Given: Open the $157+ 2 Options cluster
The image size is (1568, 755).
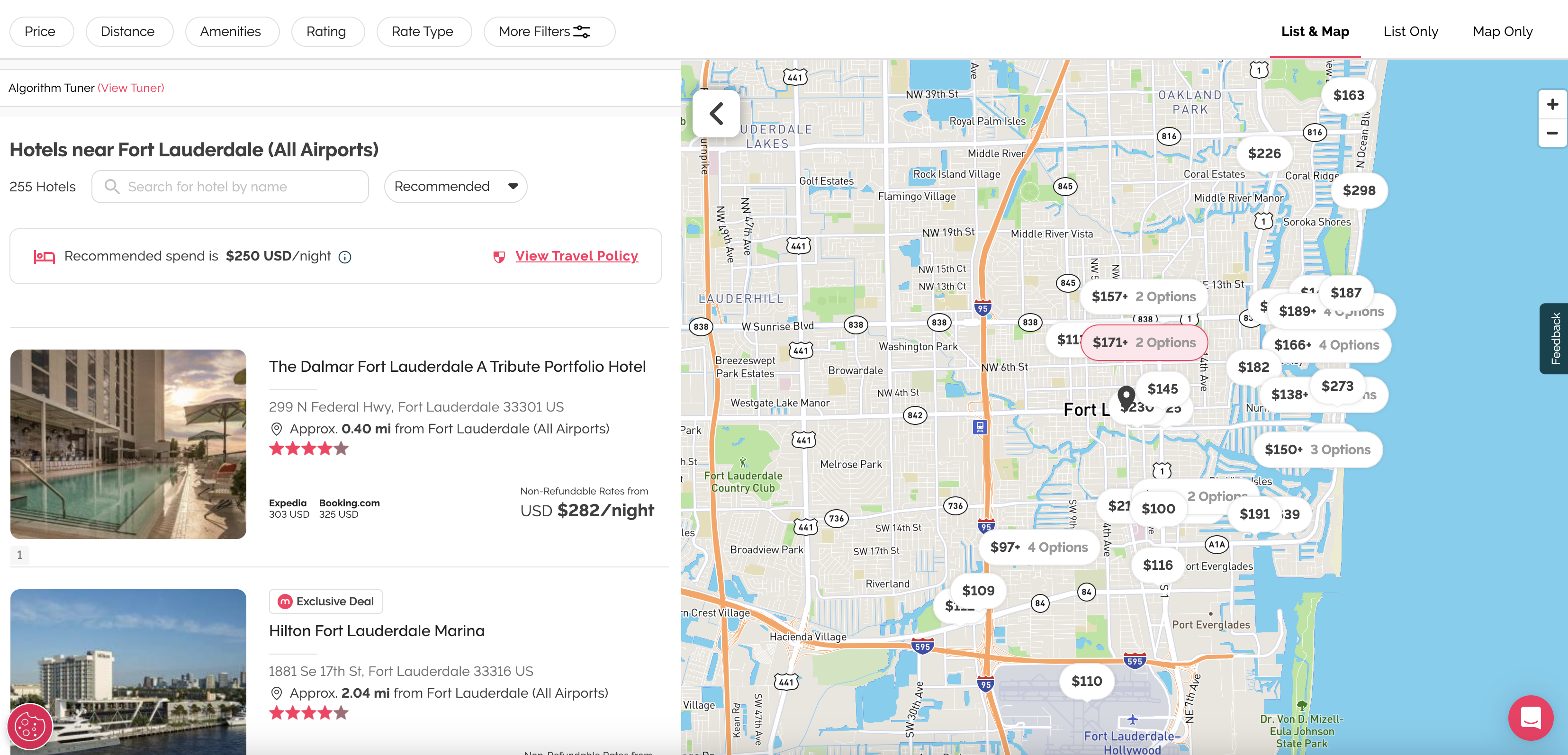Looking at the screenshot, I should (1143, 297).
